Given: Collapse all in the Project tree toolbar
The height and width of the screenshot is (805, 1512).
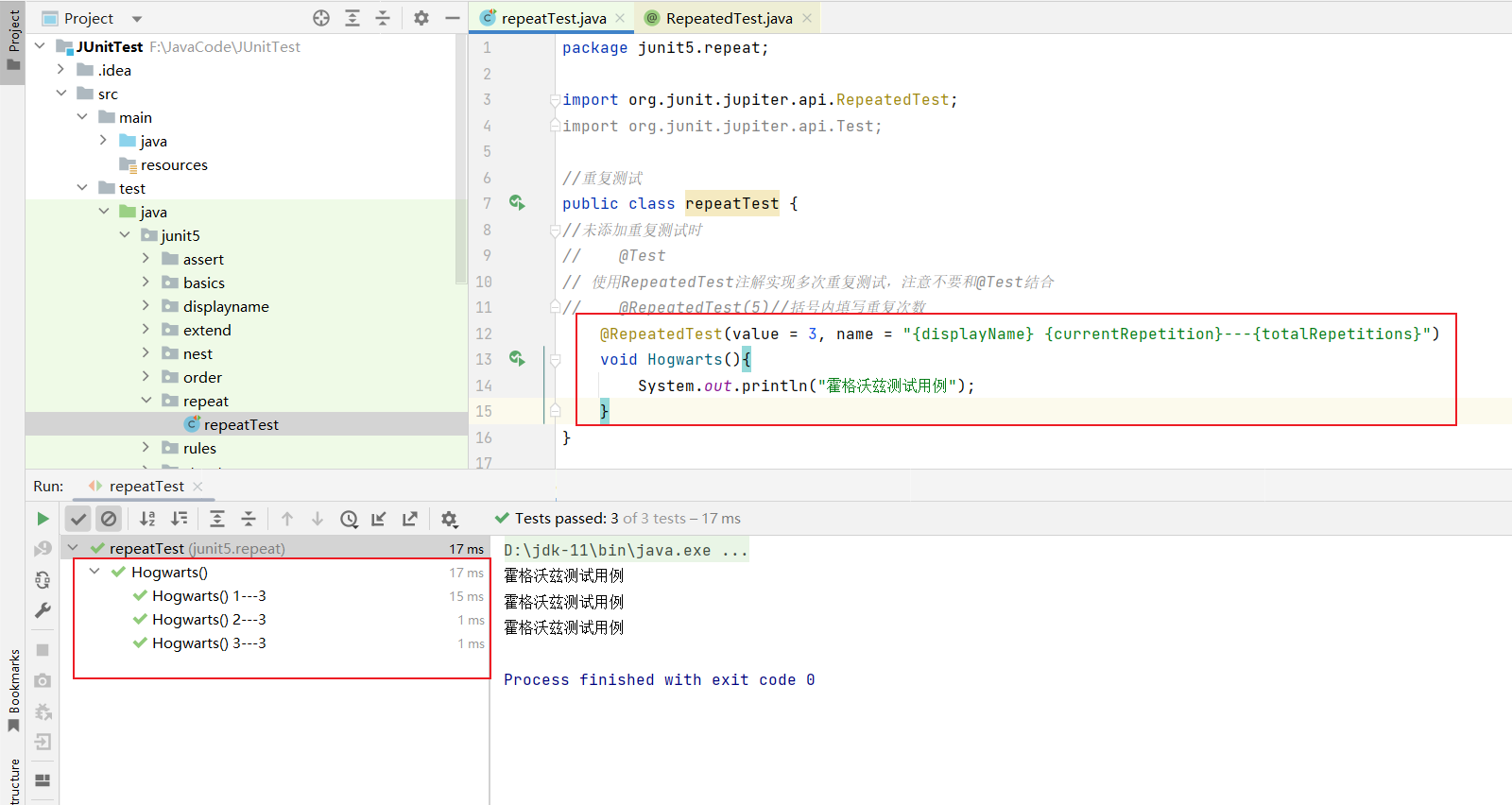Looking at the screenshot, I should 383,18.
